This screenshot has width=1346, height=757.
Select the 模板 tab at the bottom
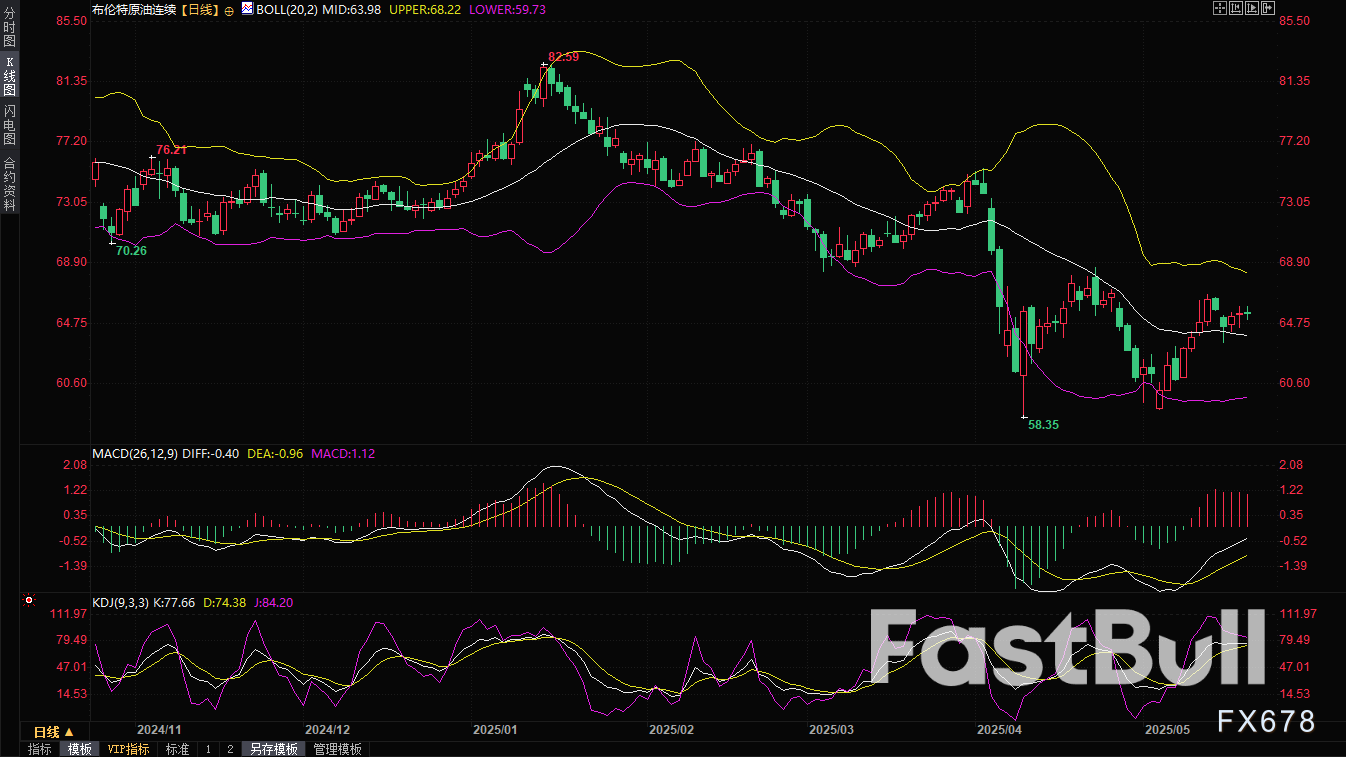(80, 749)
